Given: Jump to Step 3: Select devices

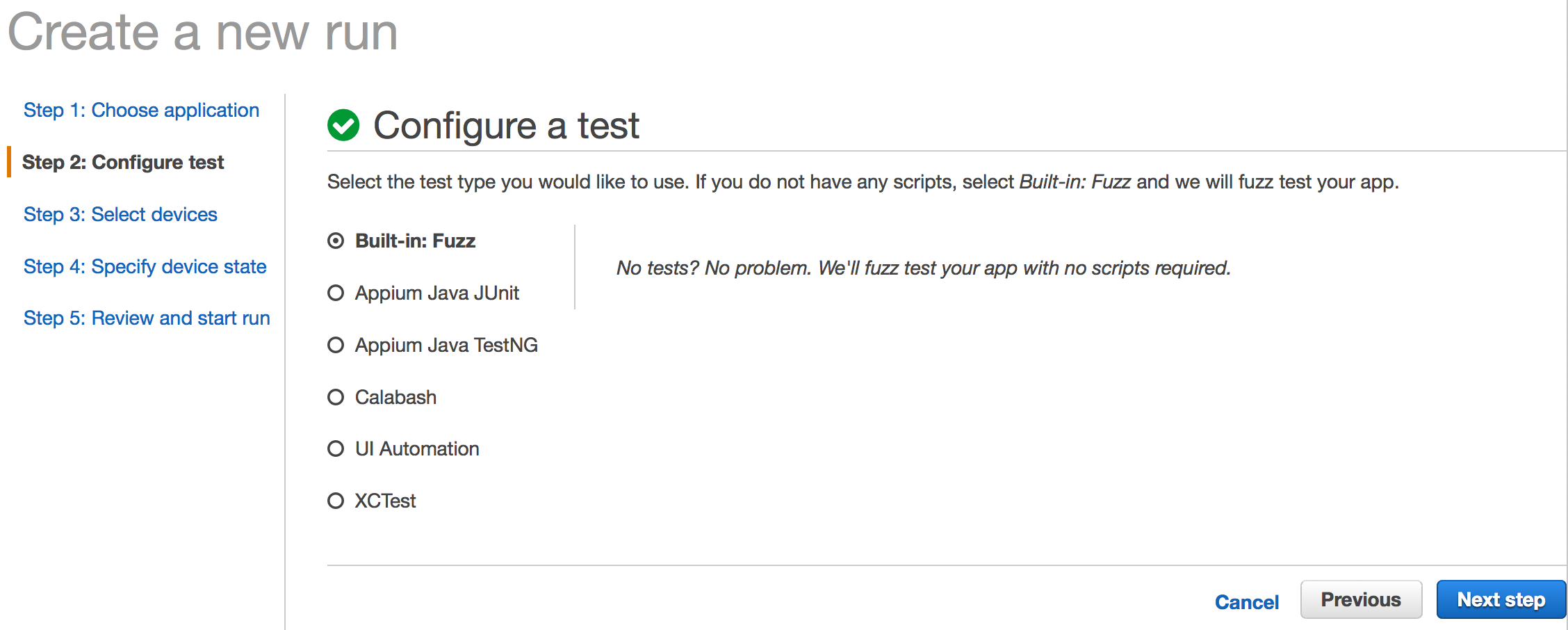Looking at the screenshot, I should (x=120, y=214).
